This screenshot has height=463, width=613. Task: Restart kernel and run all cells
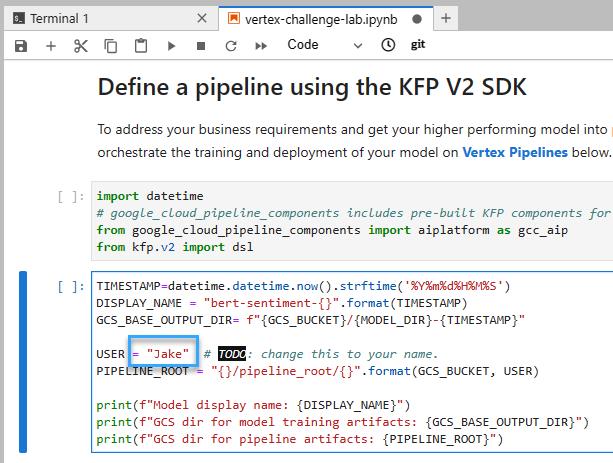pos(262,46)
